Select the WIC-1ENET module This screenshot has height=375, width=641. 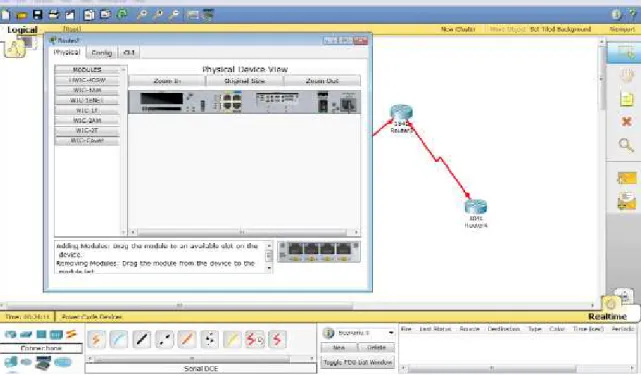[87, 100]
